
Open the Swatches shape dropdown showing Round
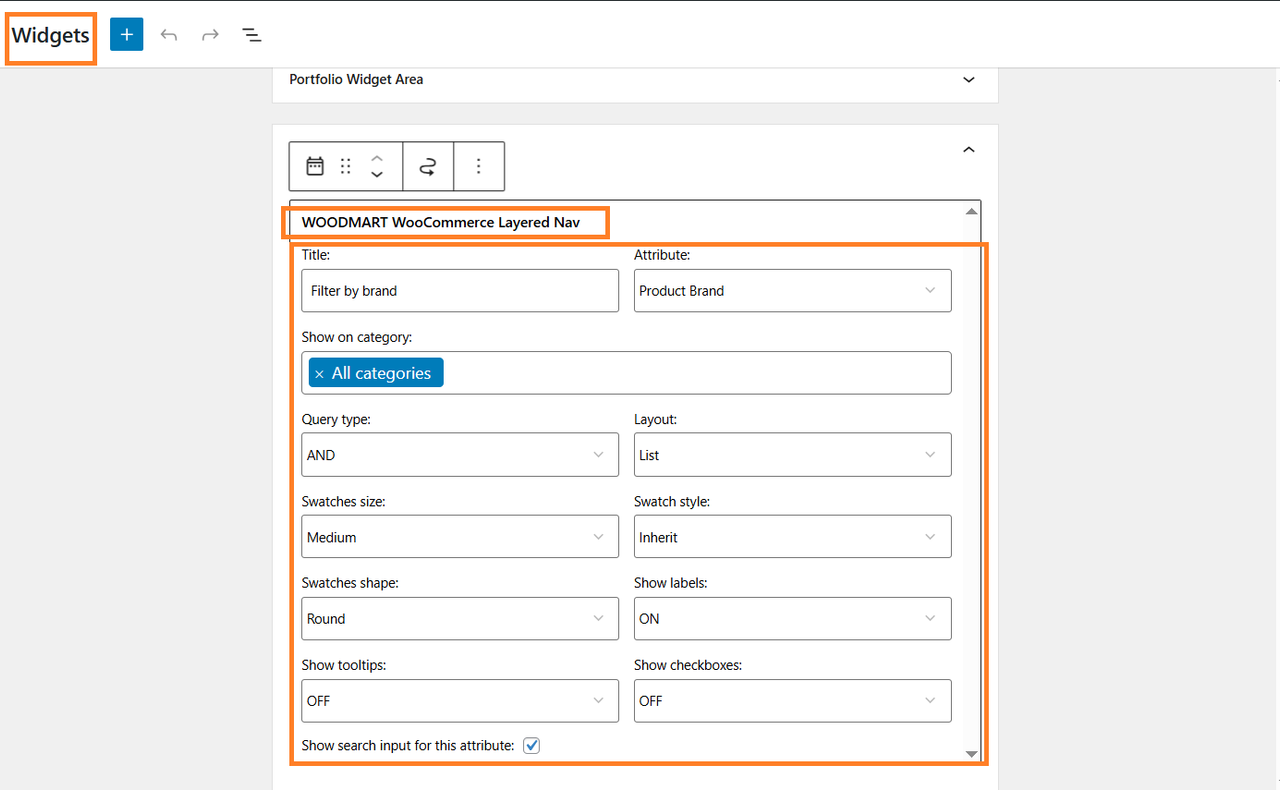pyautogui.click(x=460, y=619)
